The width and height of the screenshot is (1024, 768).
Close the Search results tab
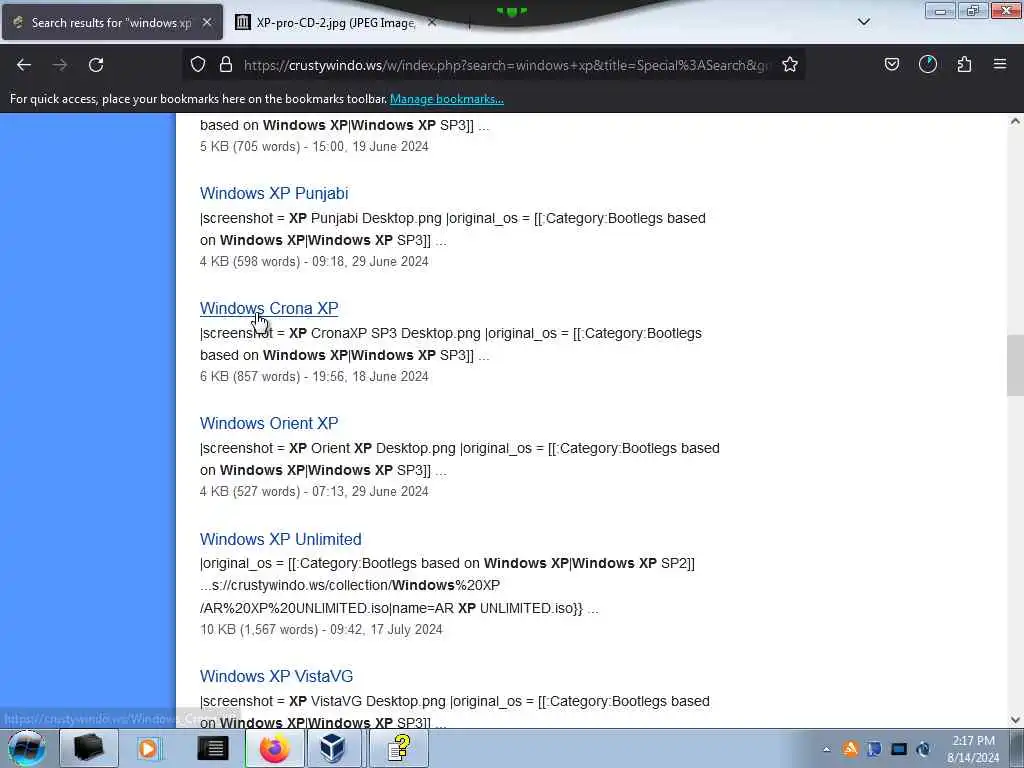(x=207, y=22)
